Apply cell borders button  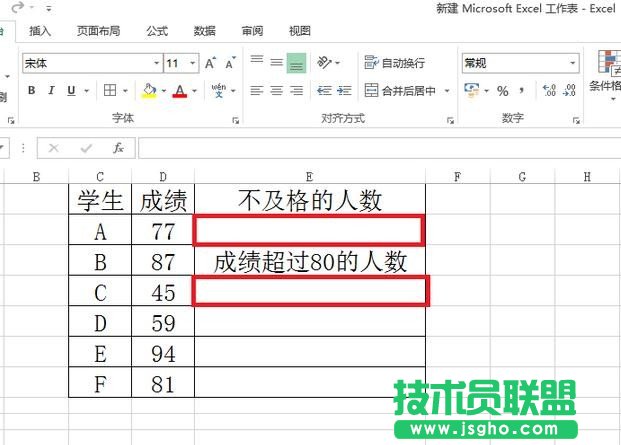click(110, 91)
